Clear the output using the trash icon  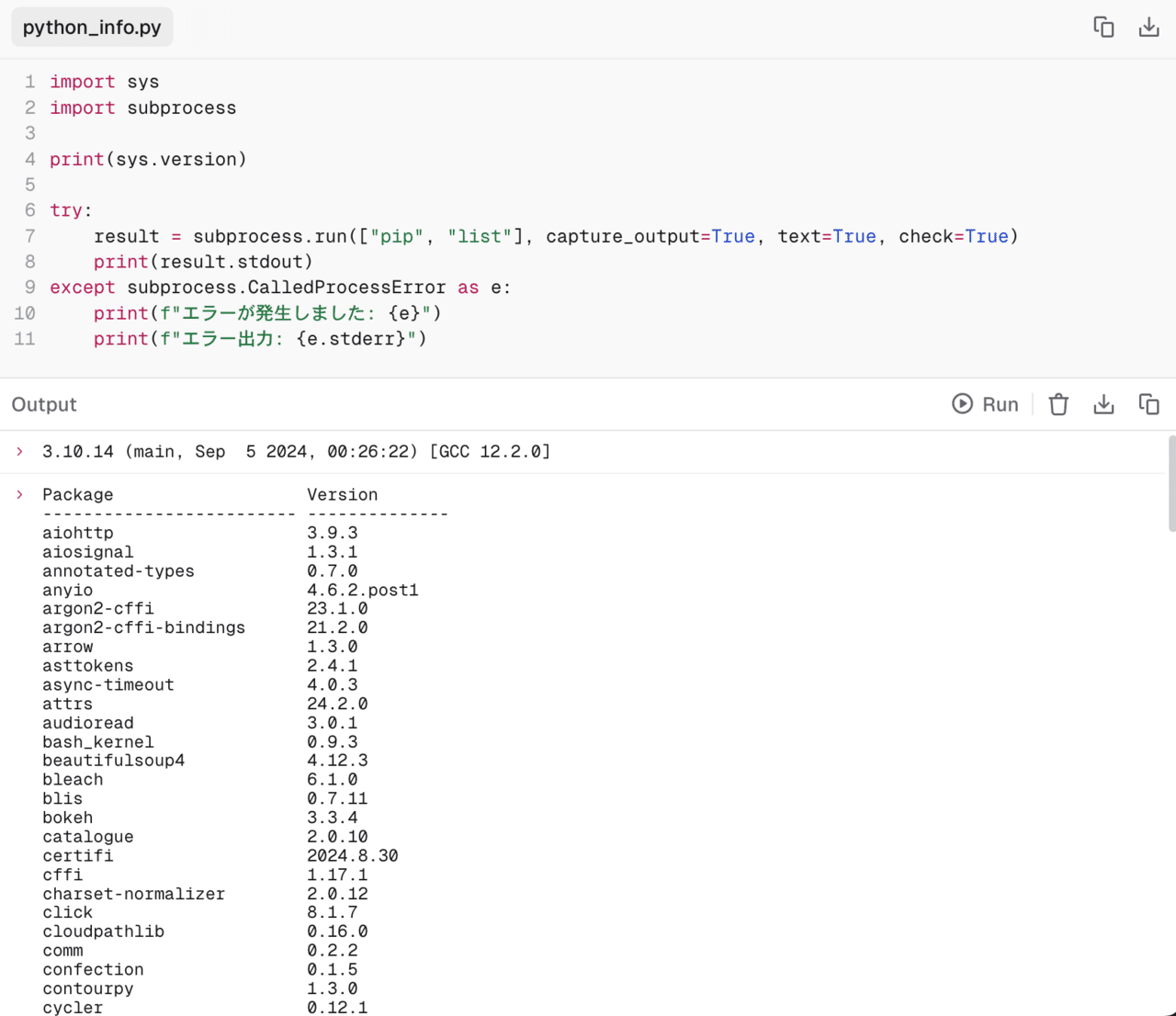pos(1058,404)
